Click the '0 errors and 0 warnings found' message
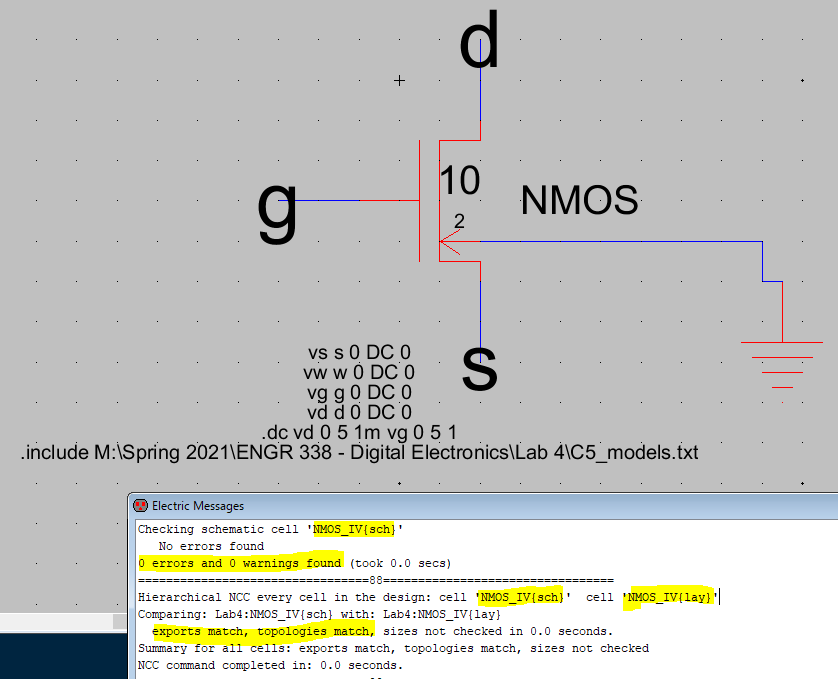The width and height of the screenshot is (838, 679). 240,563
